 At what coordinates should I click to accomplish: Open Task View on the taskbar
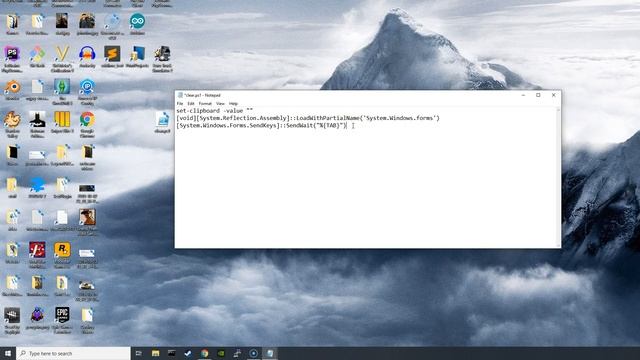[138, 353]
